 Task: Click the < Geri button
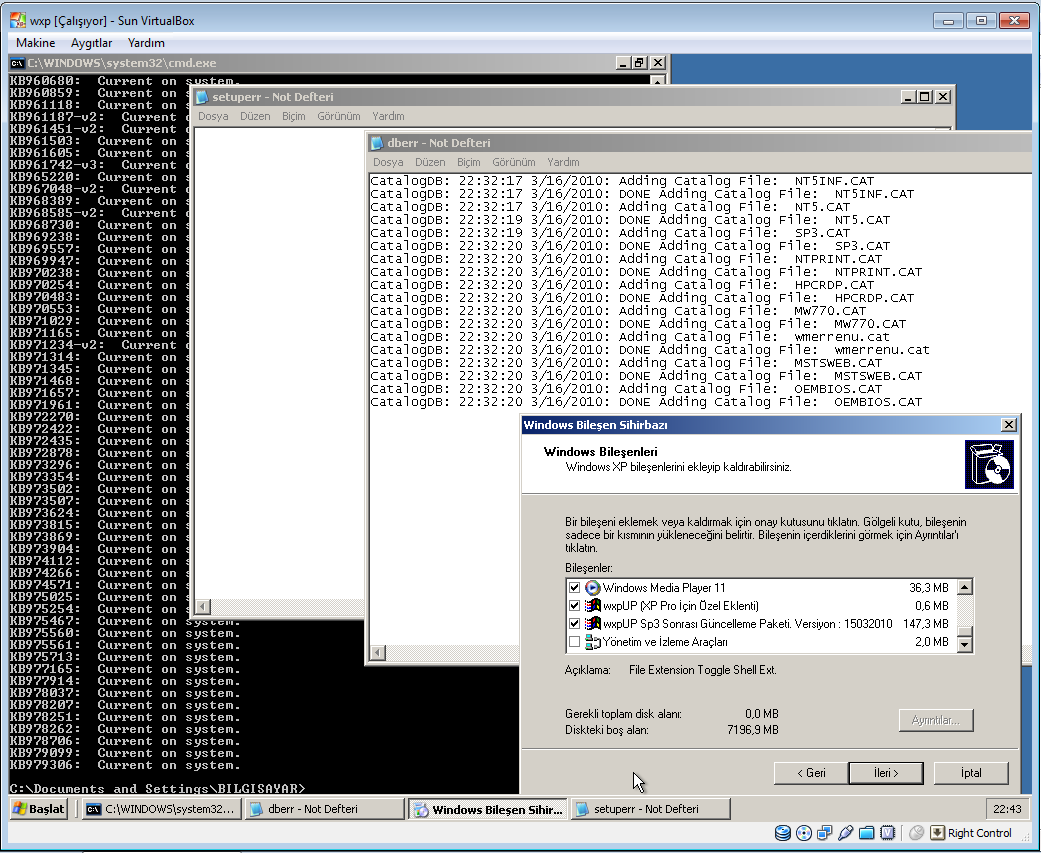coord(811,773)
